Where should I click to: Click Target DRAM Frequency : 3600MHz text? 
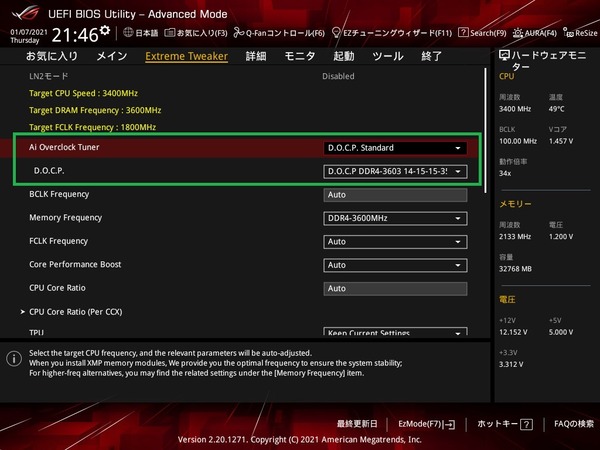coord(95,110)
